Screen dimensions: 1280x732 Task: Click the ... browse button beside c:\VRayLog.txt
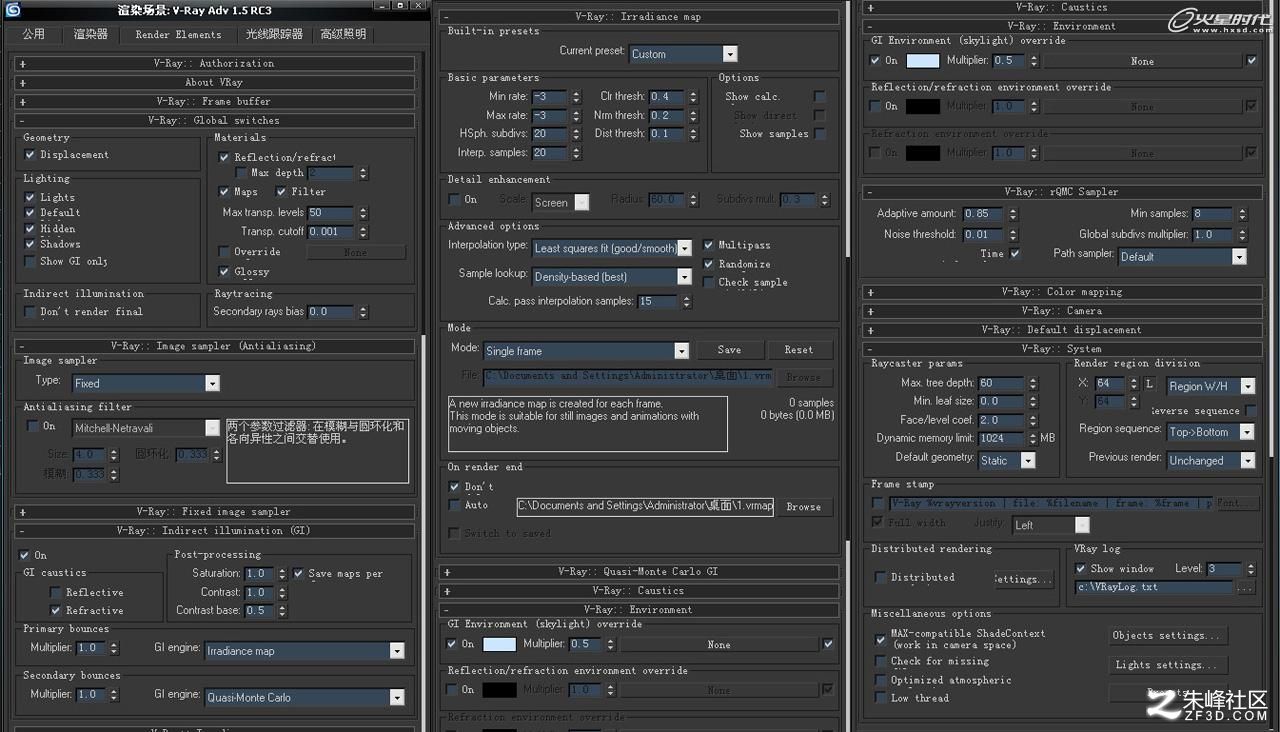click(1245, 588)
